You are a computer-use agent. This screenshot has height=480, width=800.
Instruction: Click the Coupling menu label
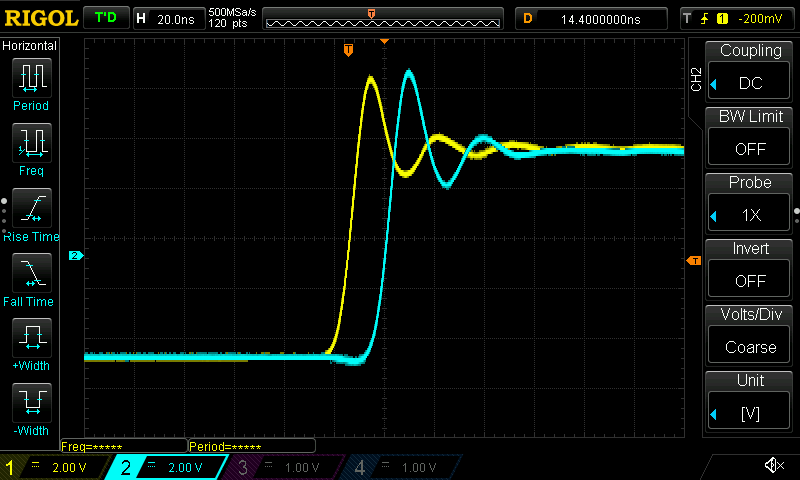coord(750,50)
